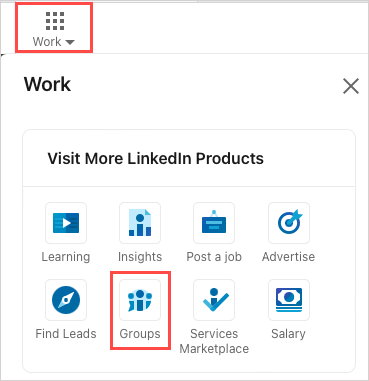Select the Post a job icon
Image resolution: width=369 pixels, height=381 pixels.
point(214,223)
